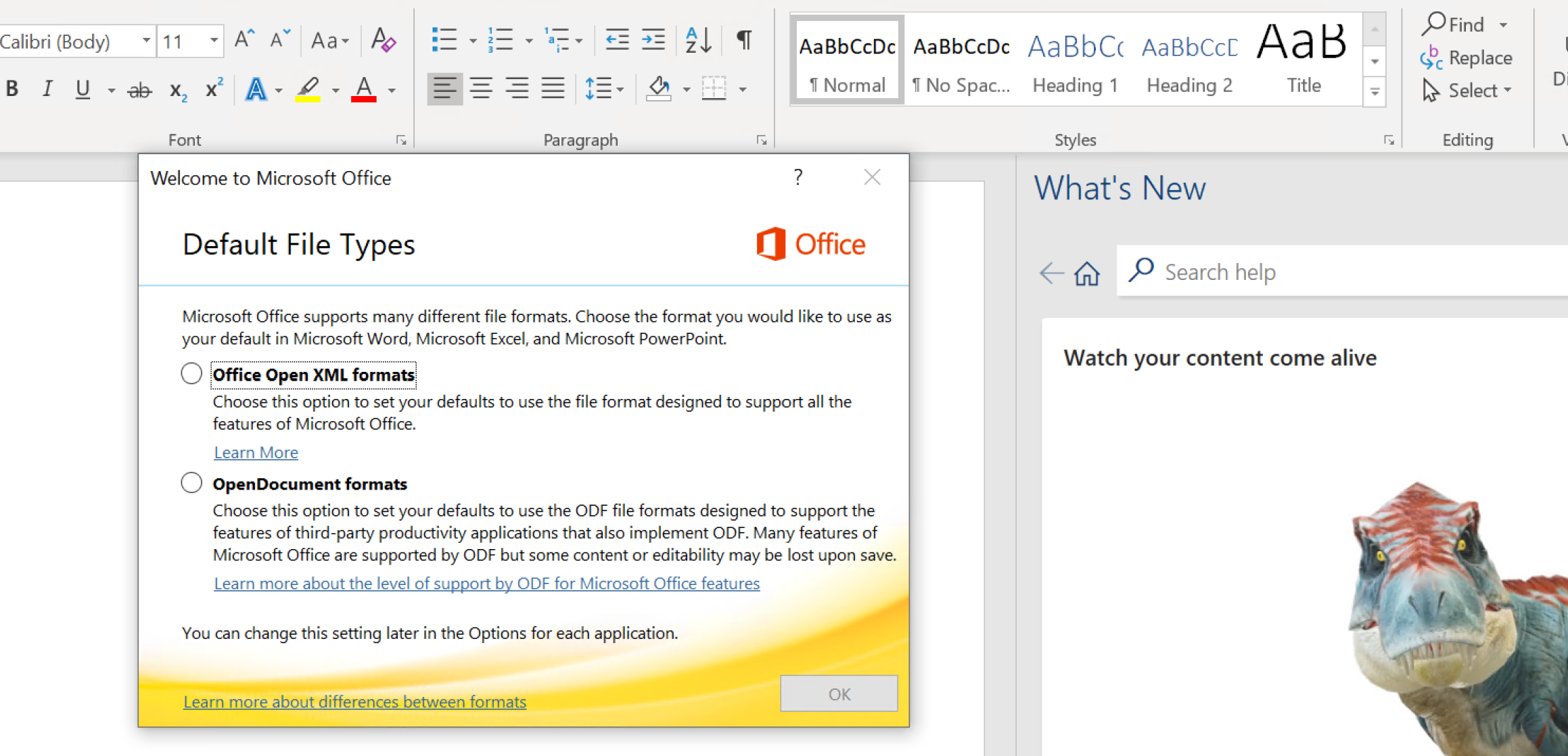Toggle bold formatting
Viewport: 1568px width, 756px height.
click(11, 89)
